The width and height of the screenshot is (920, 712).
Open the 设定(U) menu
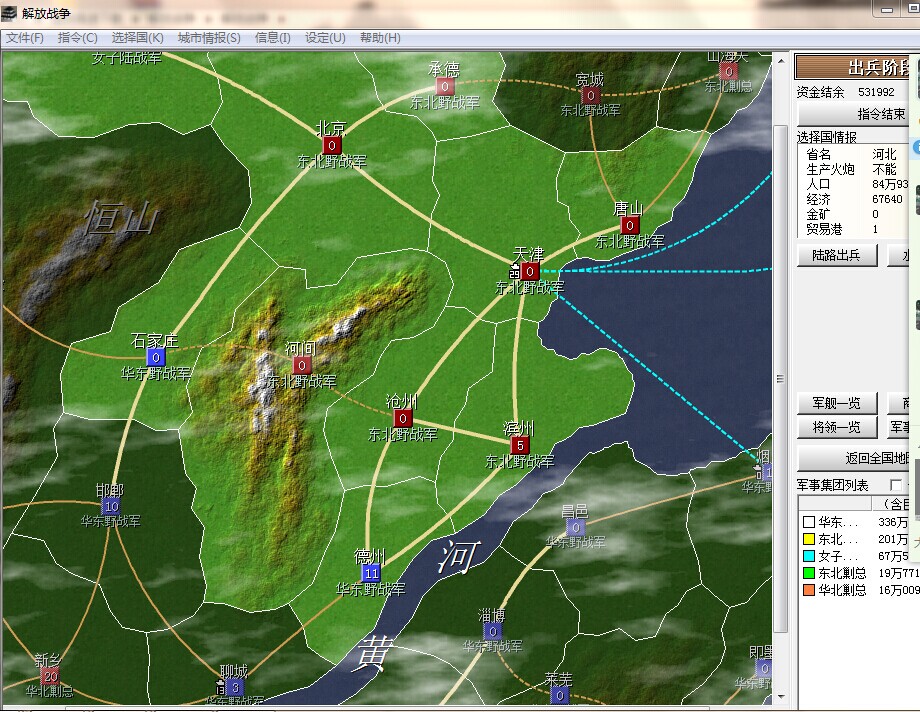(325, 38)
